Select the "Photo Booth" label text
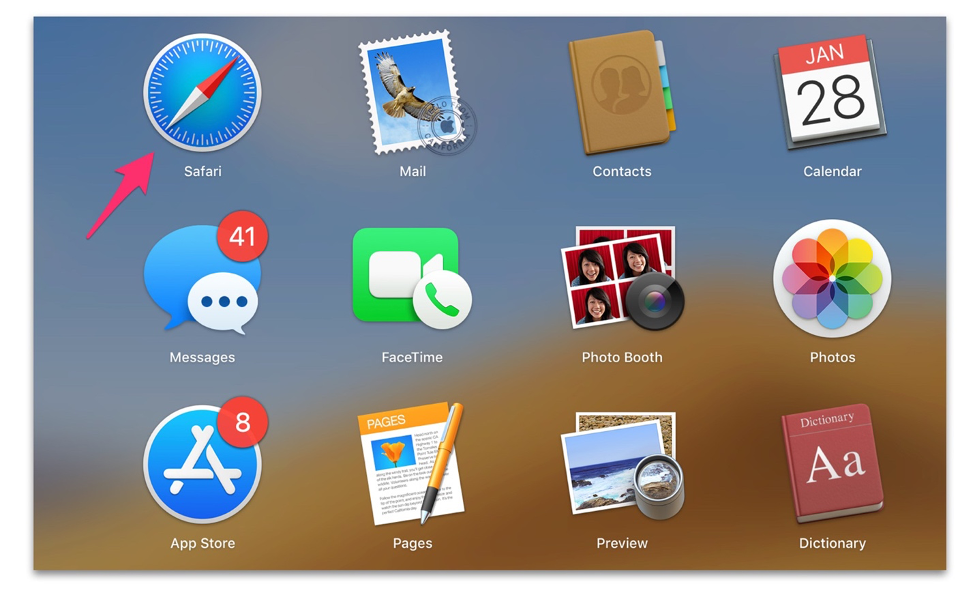Image resolution: width=977 pixels, height=597 pixels. click(x=622, y=357)
